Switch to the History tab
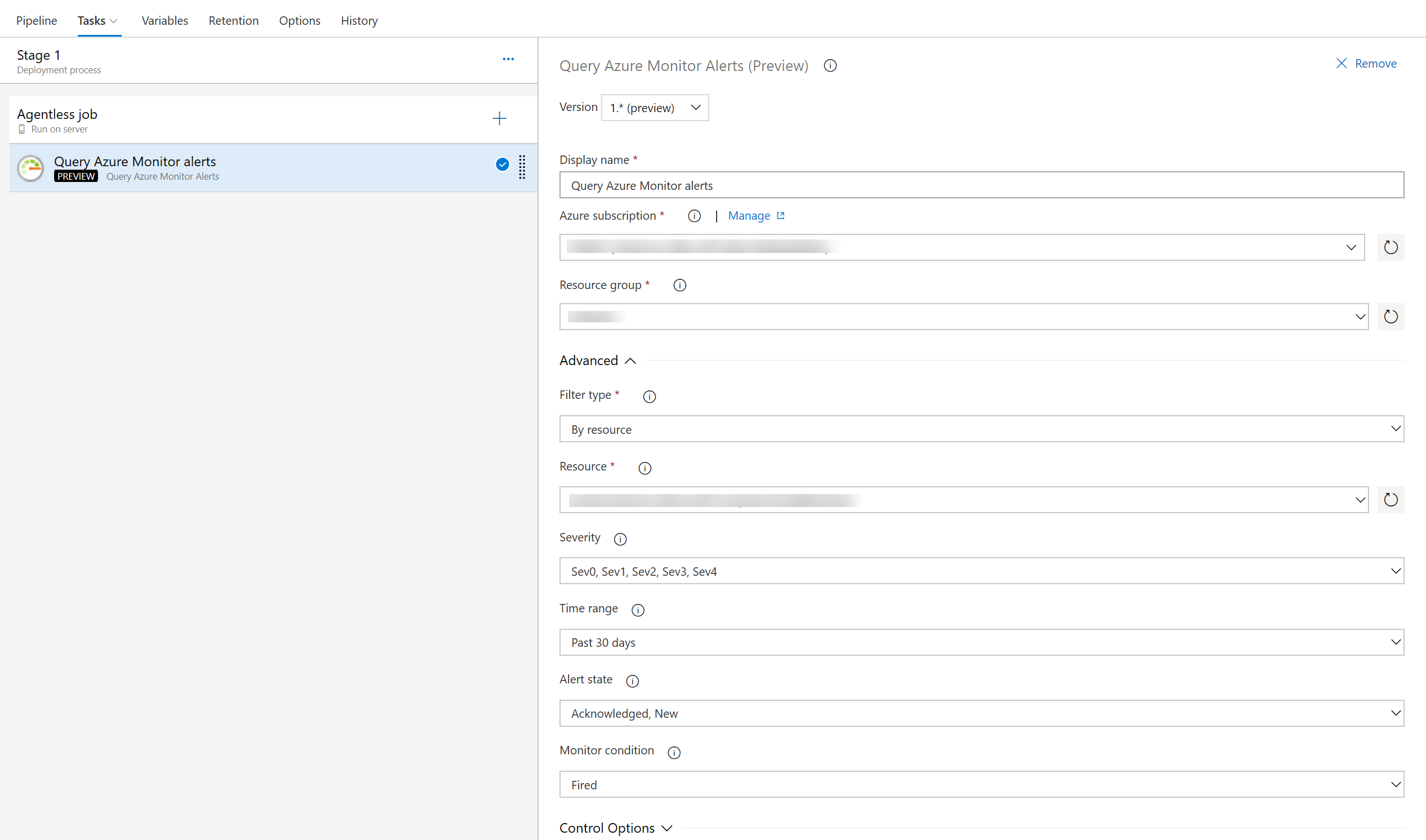The height and width of the screenshot is (840, 1426). tap(358, 20)
